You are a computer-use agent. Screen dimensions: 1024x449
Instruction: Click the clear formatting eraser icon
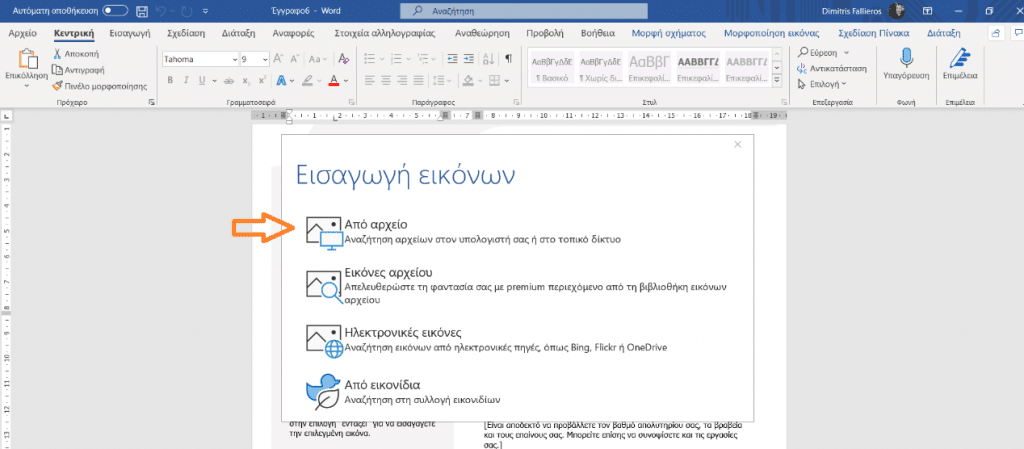[344, 59]
